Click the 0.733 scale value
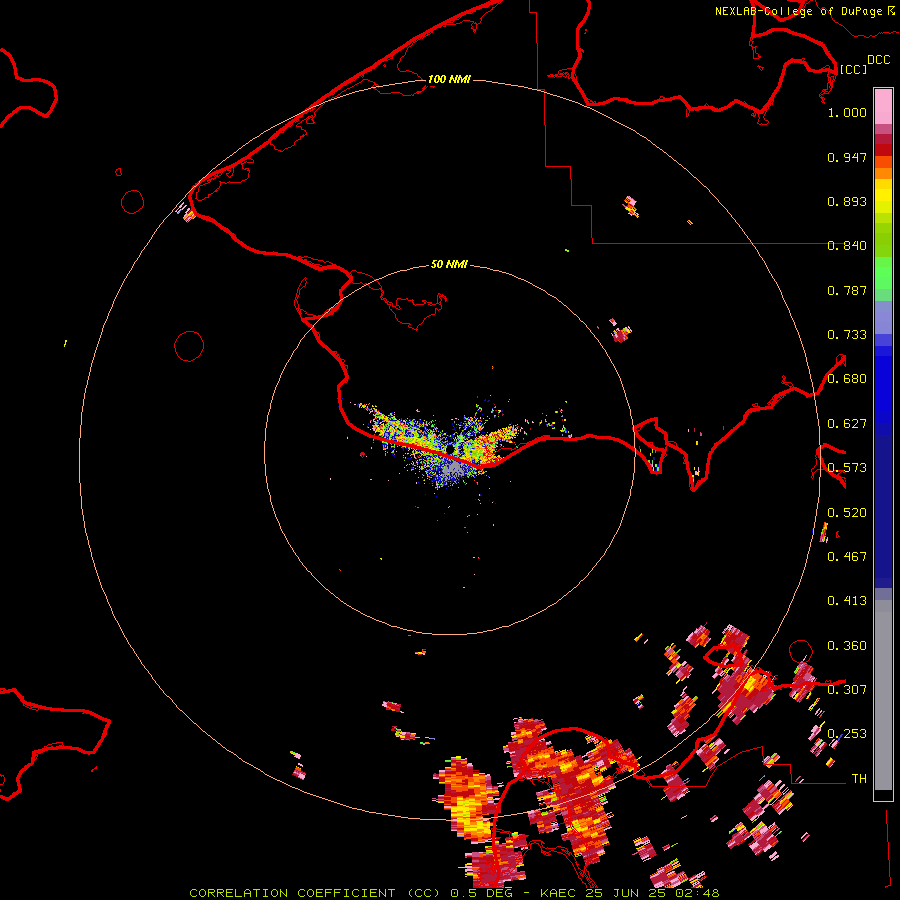Screen dimensions: 900x900 tap(847, 335)
